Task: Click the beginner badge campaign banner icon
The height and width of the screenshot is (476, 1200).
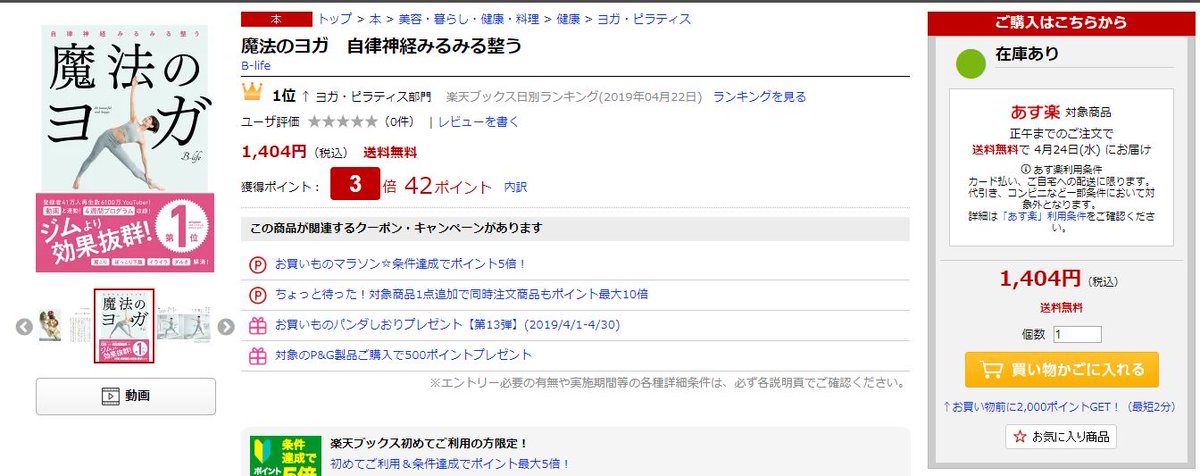Action: click(285, 456)
